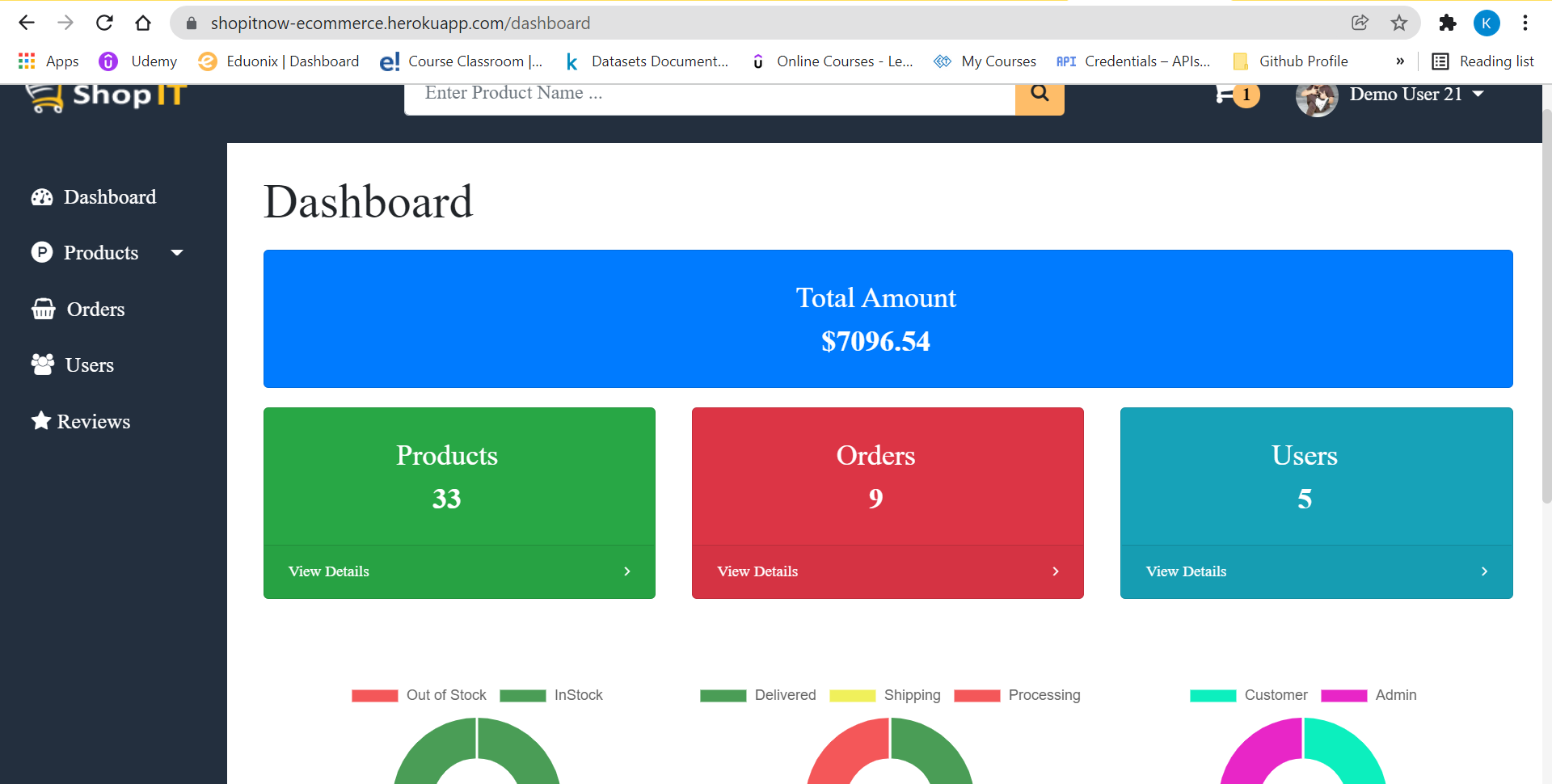Open Orders via the basket icon
The height and width of the screenshot is (784, 1552).
pos(43,309)
